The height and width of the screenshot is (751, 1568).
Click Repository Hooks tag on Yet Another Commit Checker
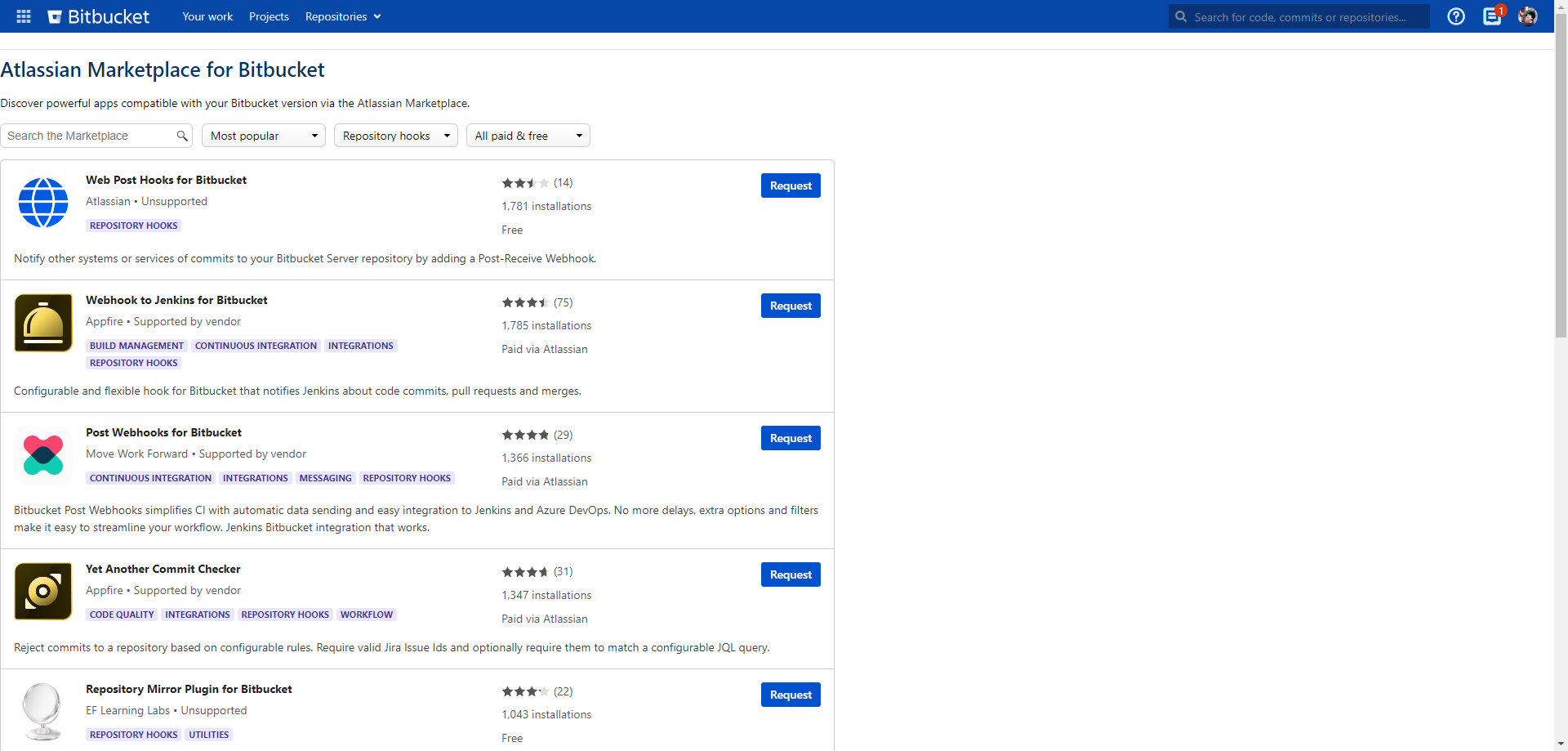point(285,615)
